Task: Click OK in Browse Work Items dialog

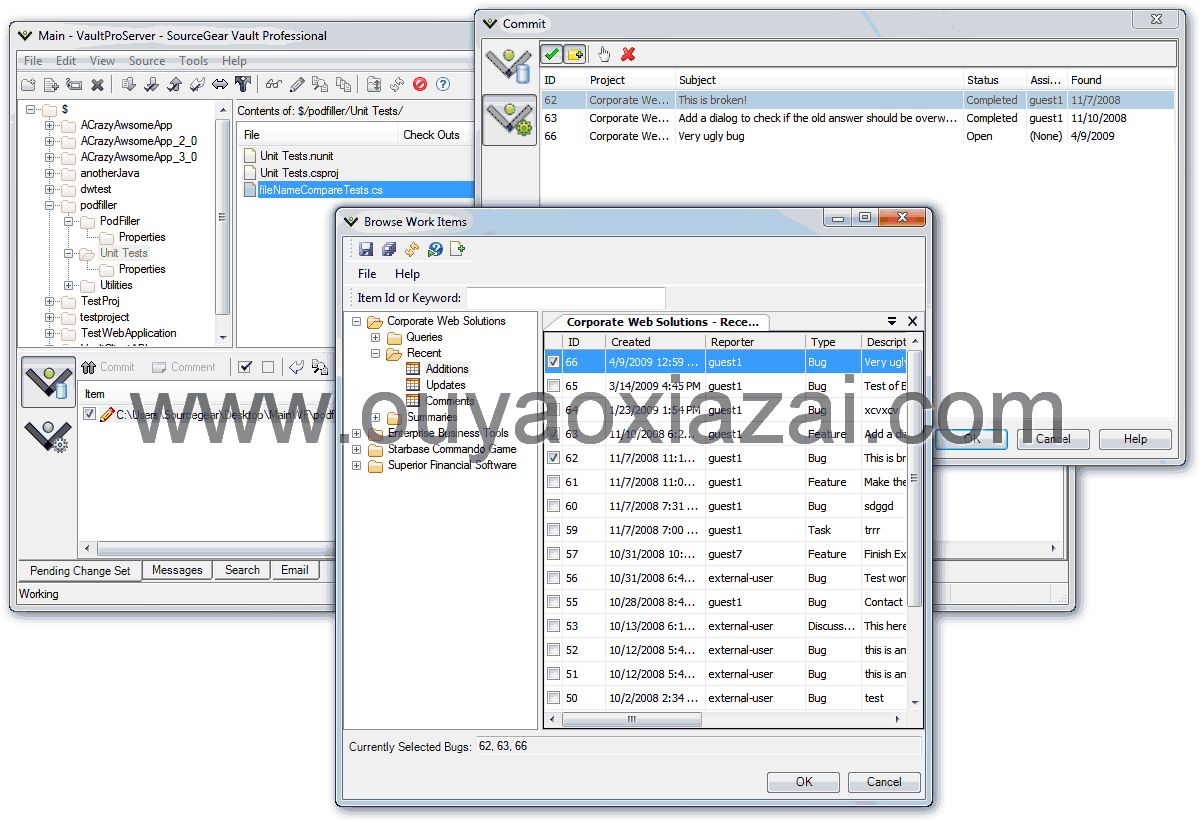Action: tap(804, 782)
